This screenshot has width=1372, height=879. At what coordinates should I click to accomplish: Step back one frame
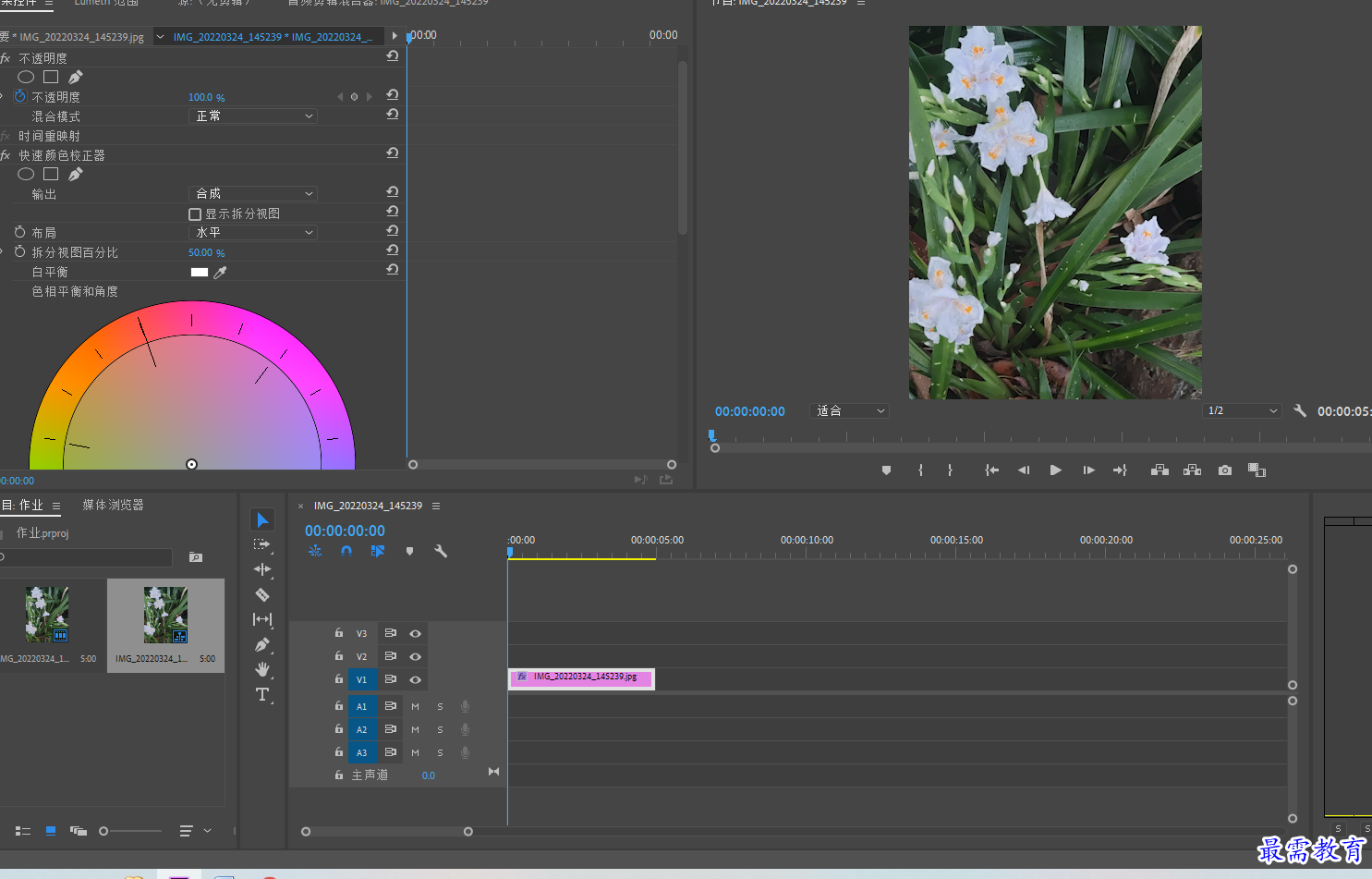[x=1024, y=470]
